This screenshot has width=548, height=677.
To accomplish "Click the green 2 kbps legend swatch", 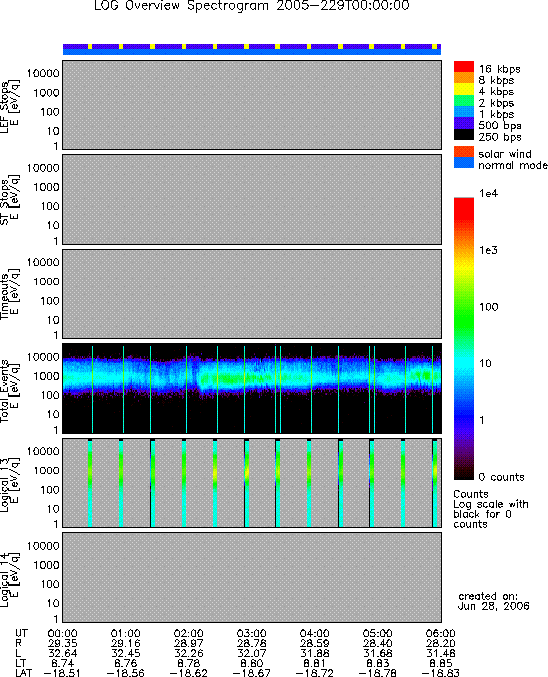I will [x=463, y=101].
